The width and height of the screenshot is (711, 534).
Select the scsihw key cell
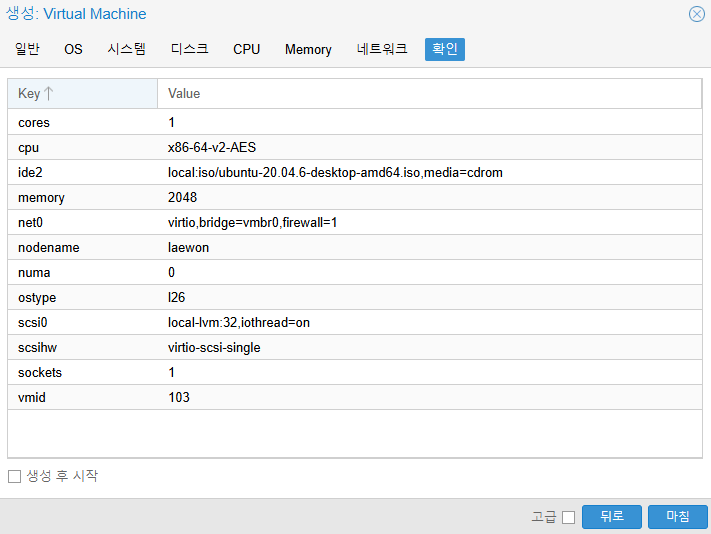83,348
